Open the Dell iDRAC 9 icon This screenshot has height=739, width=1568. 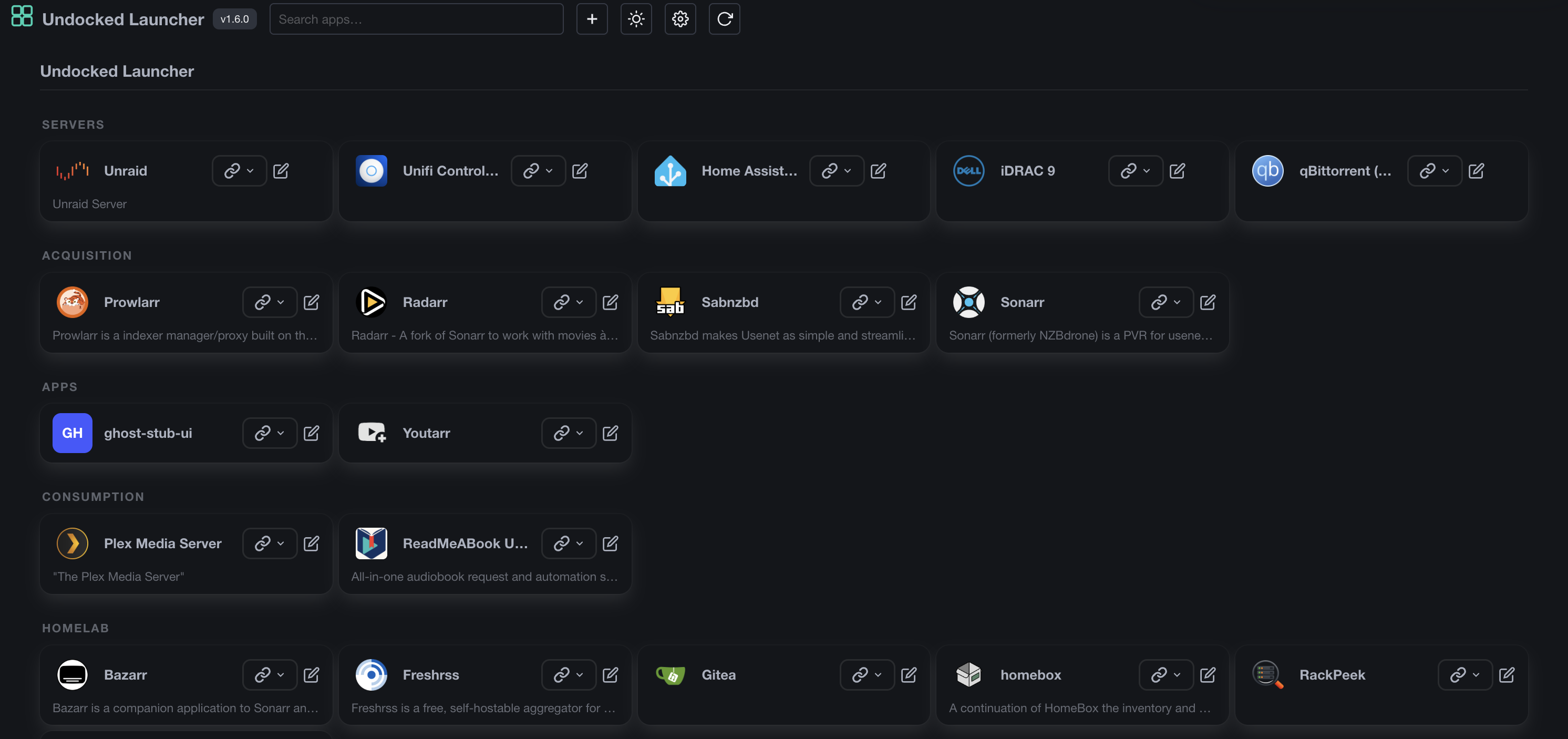click(x=968, y=170)
